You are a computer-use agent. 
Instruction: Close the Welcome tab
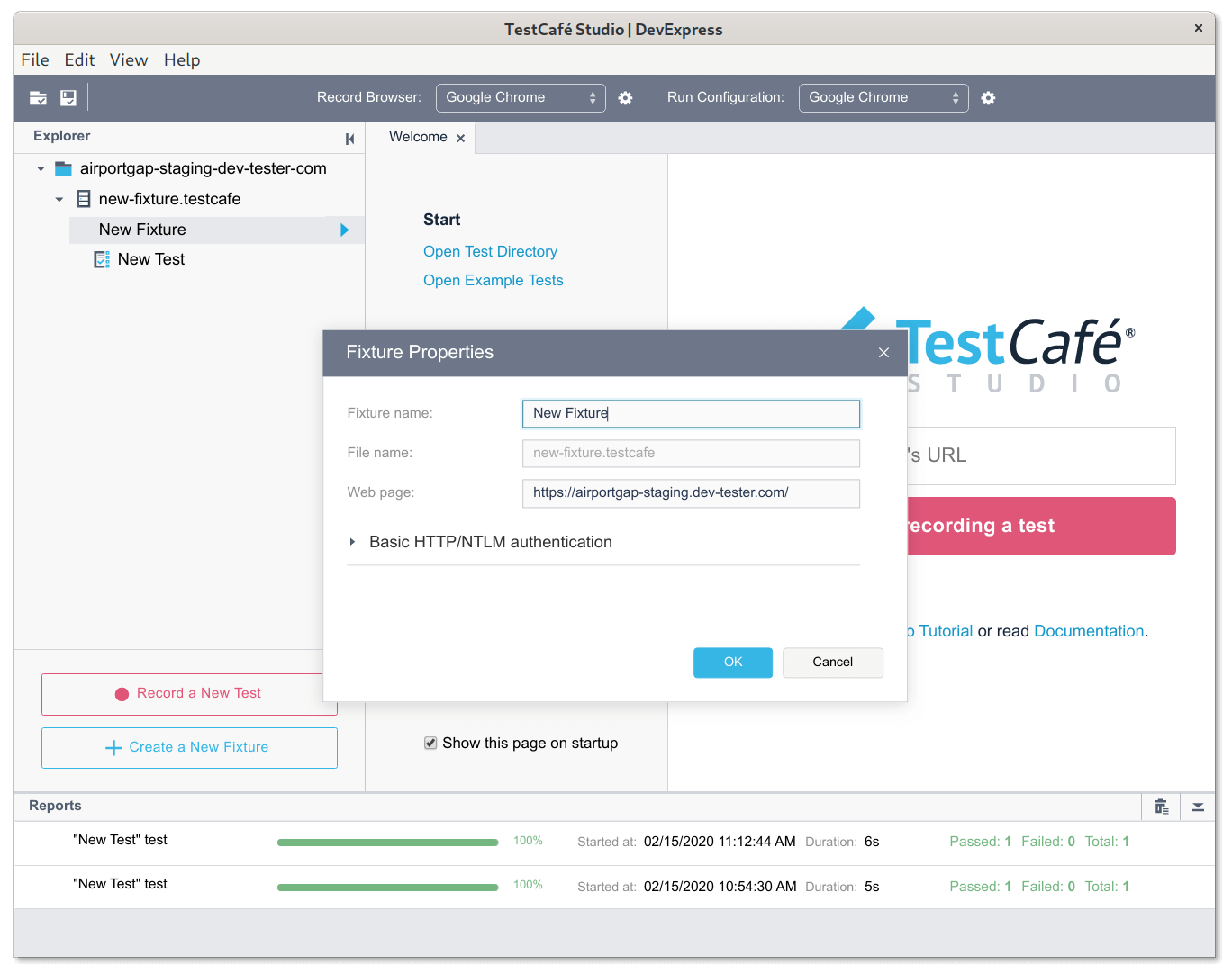pos(460,138)
